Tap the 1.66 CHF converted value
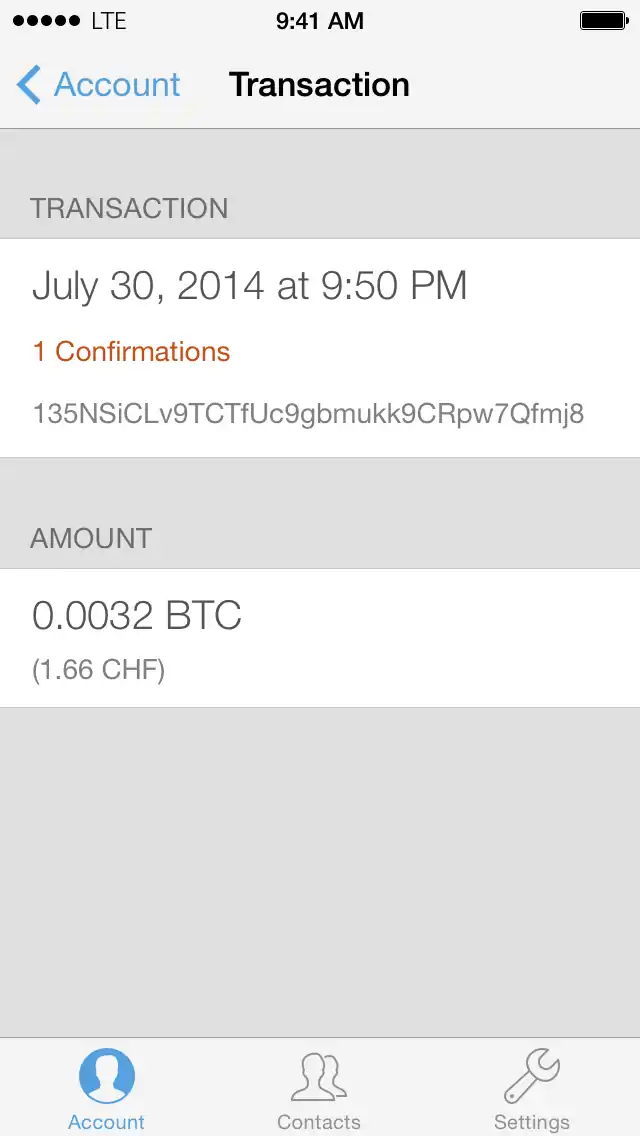This screenshot has width=640, height=1136. pos(98,670)
